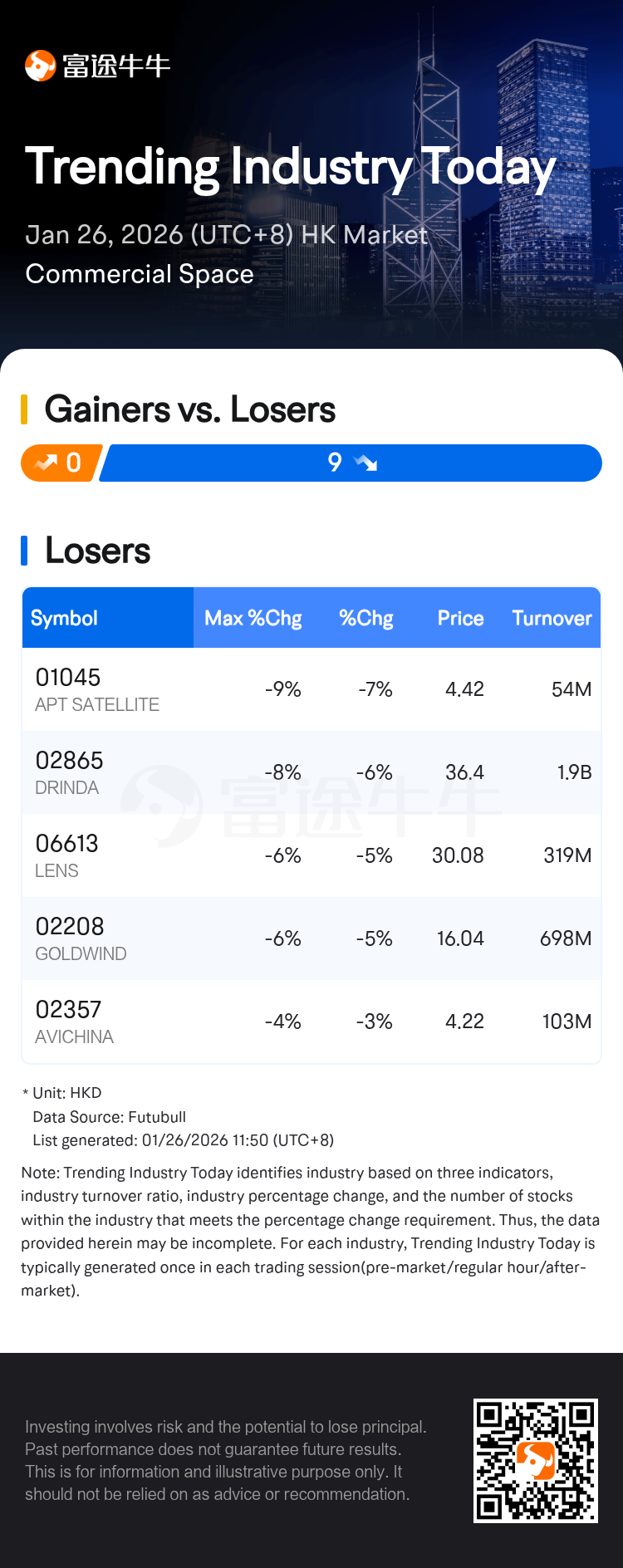Screen dimensions: 623x1568
Task: Click the Futubull icon inside QR code
Action: pyautogui.click(x=536, y=1460)
